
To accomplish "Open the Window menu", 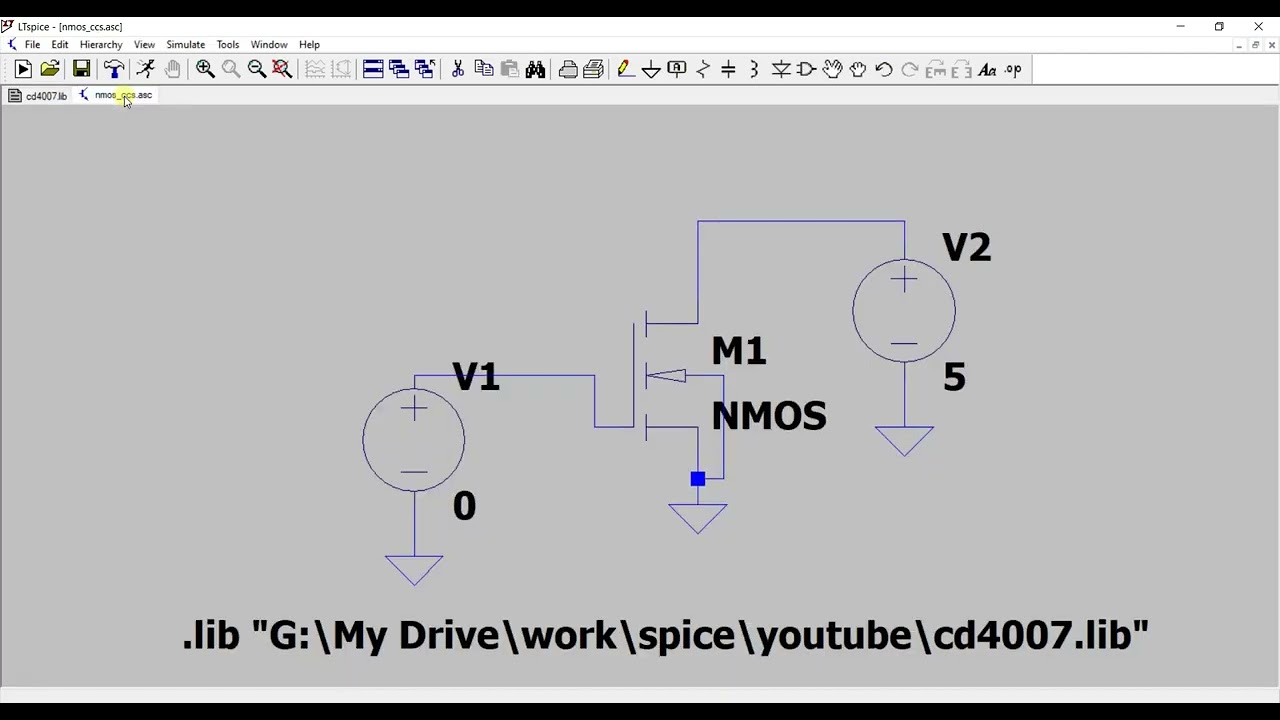I will (269, 45).
